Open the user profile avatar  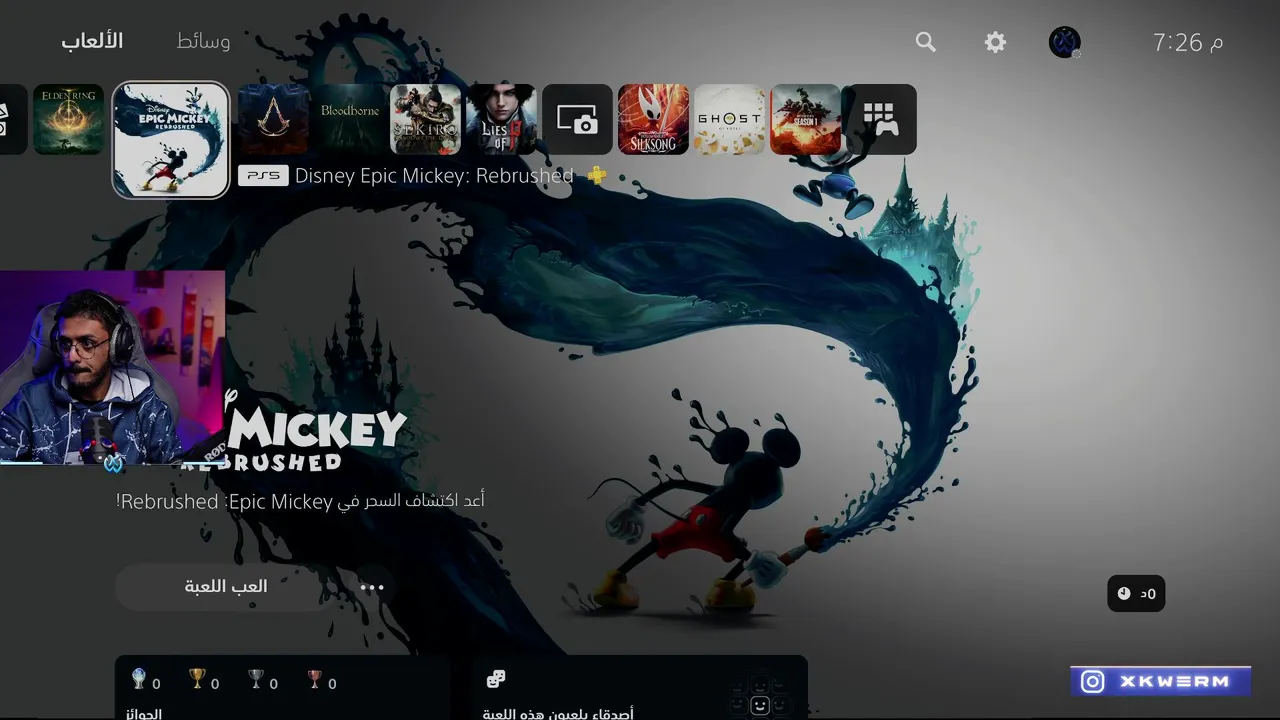click(1064, 42)
